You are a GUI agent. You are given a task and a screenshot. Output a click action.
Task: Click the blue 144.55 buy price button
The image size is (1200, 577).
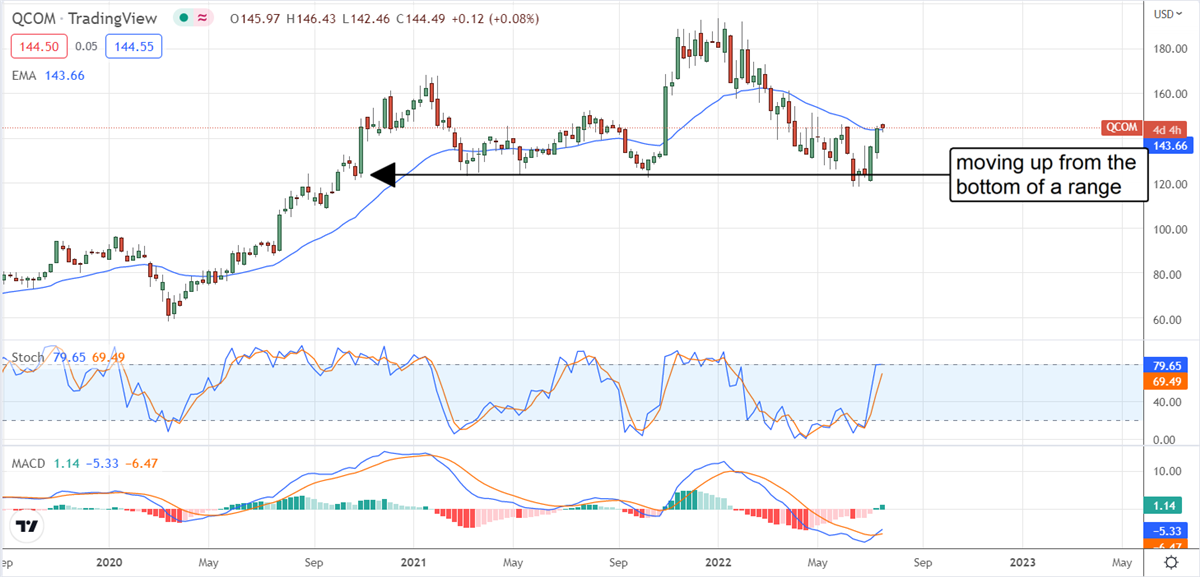point(133,45)
